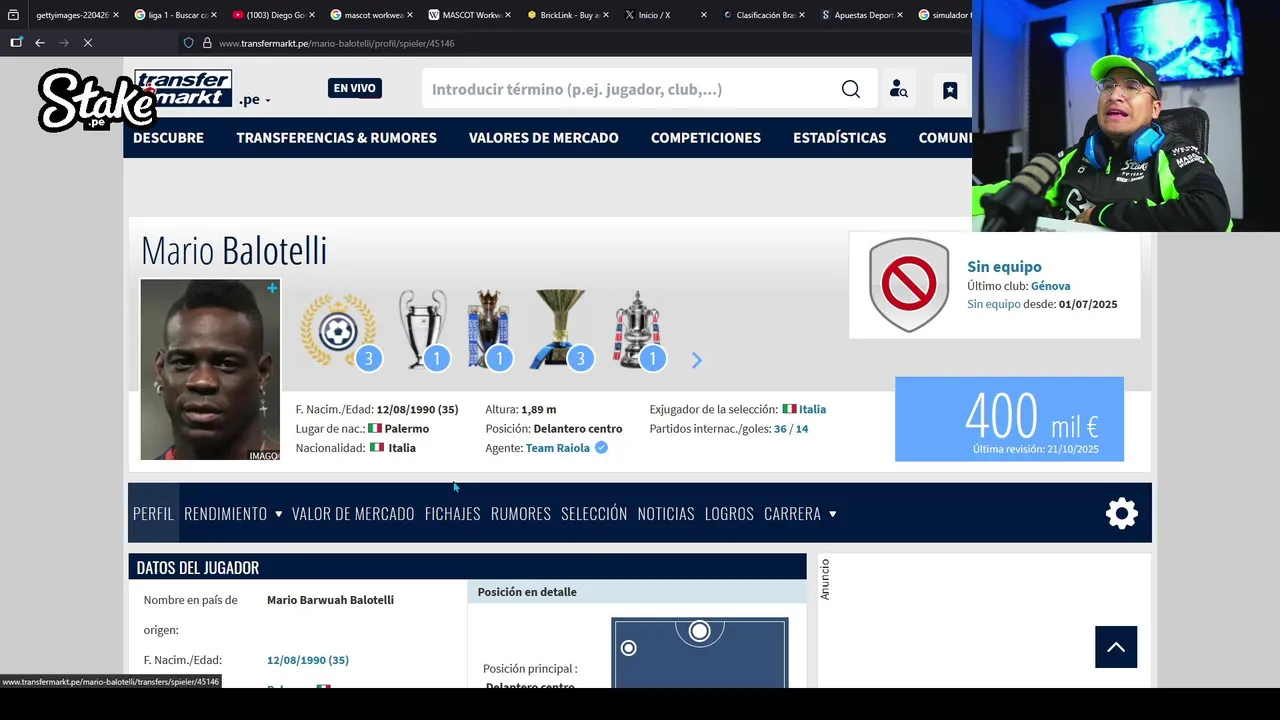Open the DESCUBRE menu
The width and height of the screenshot is (1280, 720).
coord(168,138)
